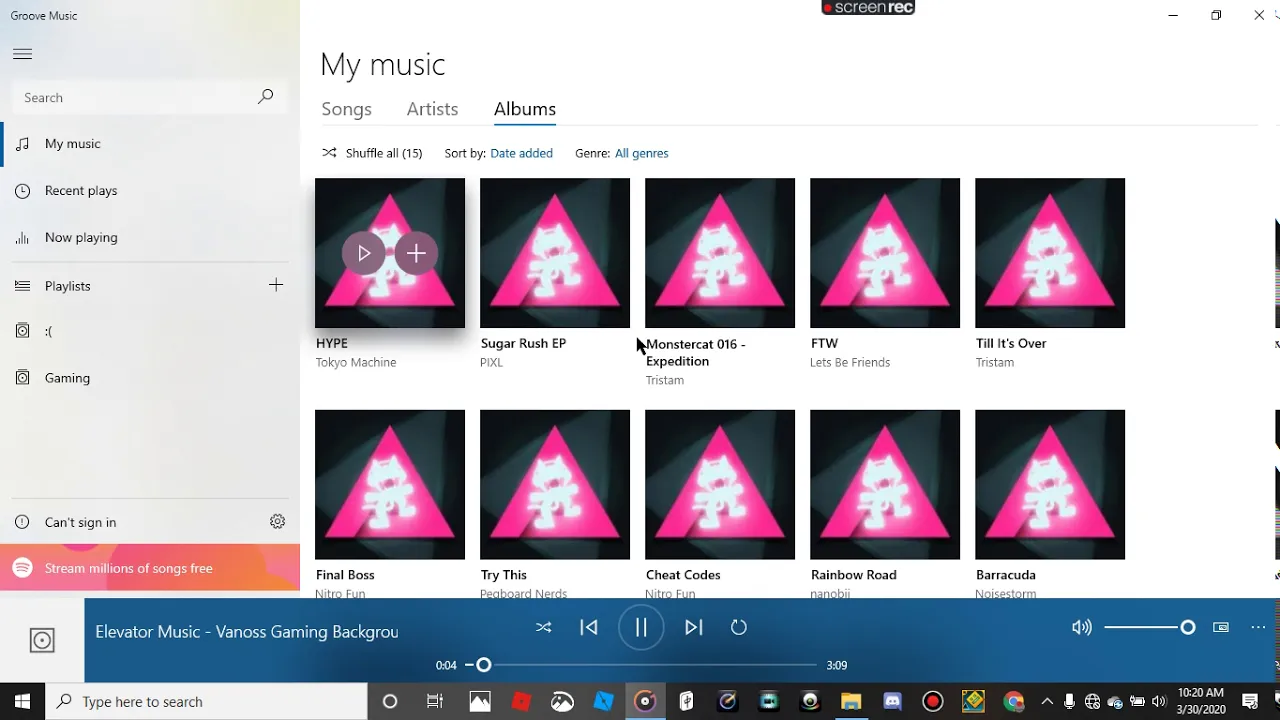Open the Gaming playlist

[x=150, y=378]
